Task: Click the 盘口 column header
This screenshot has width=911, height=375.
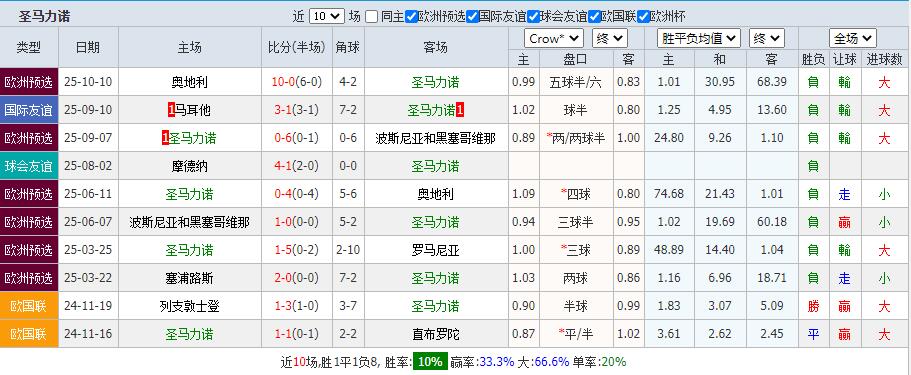Action: pyautogui.click(x=575, y=59)
